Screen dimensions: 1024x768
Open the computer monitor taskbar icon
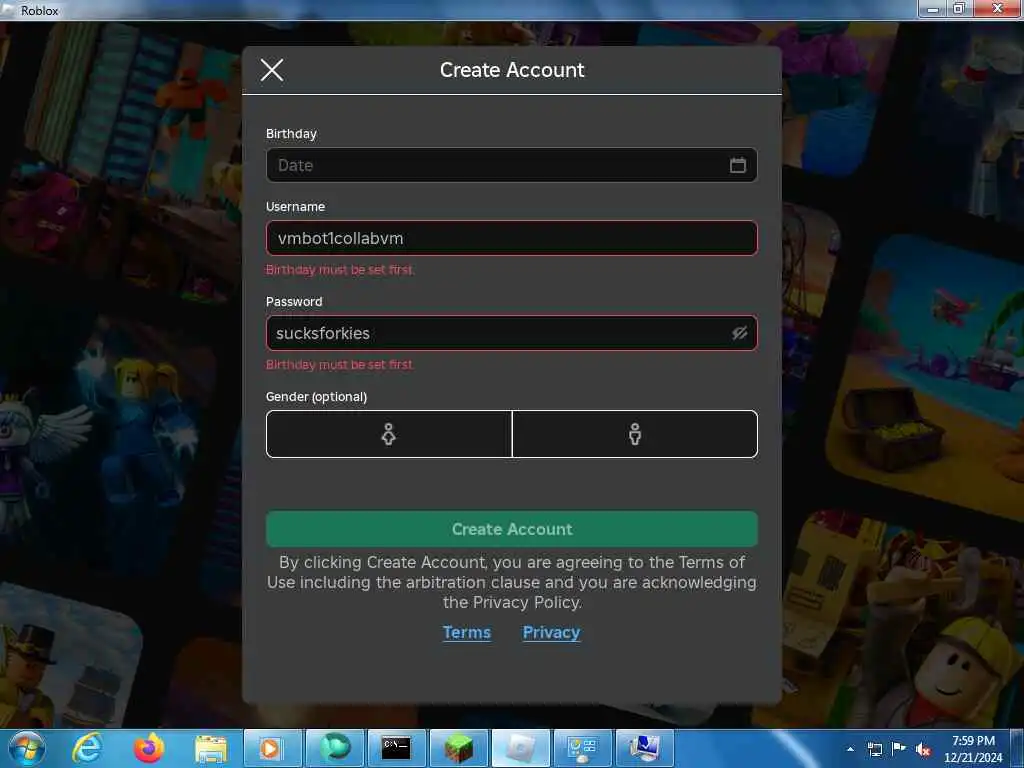point(645,748)
